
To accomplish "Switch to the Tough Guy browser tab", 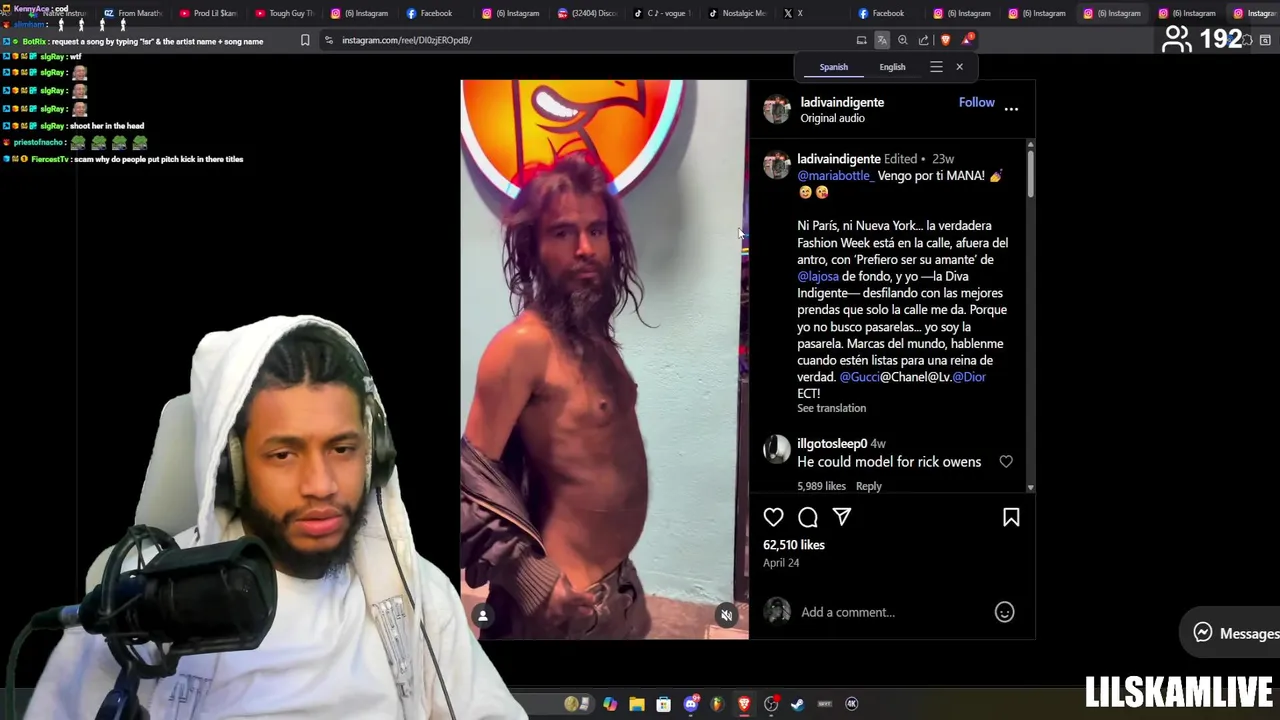I will point(284,13).
